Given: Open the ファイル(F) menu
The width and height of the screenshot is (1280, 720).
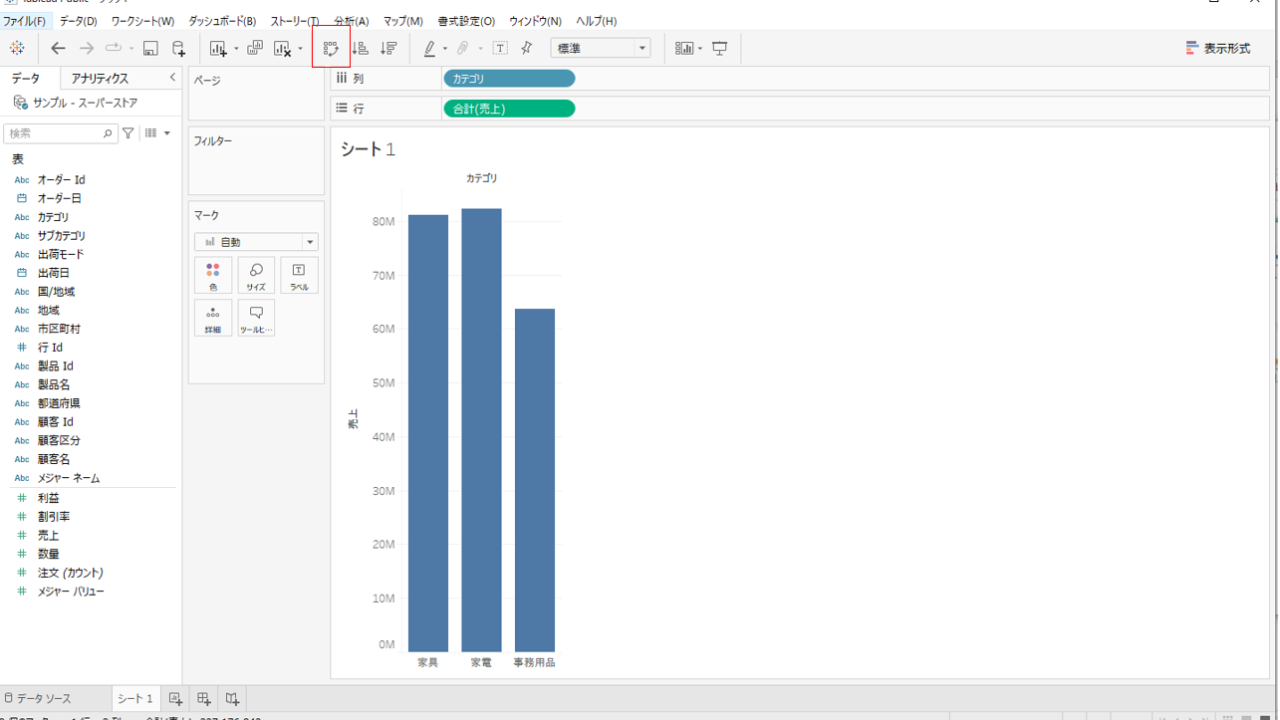Looking at the screenshot, I should 25,21.
